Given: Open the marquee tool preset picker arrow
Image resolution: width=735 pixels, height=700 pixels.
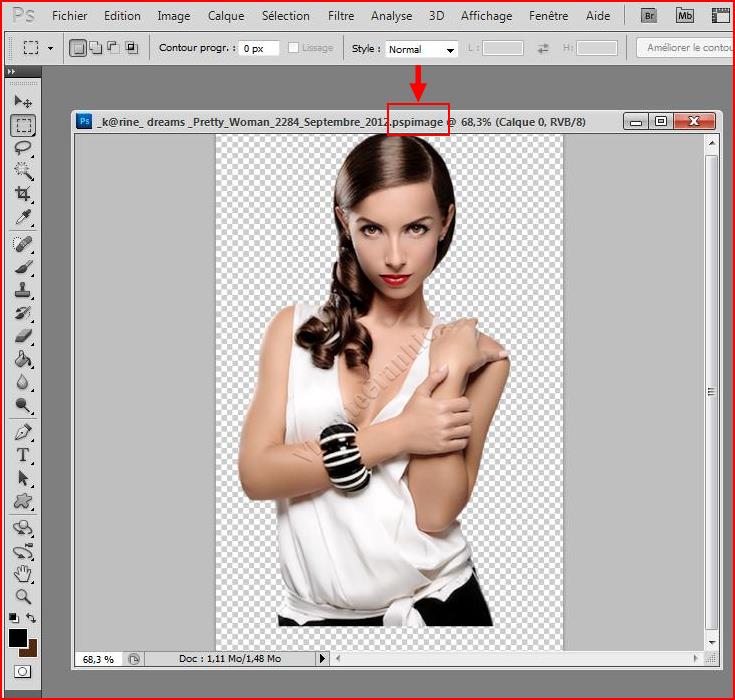Looking at the screenshot, I should click(50, 48).
